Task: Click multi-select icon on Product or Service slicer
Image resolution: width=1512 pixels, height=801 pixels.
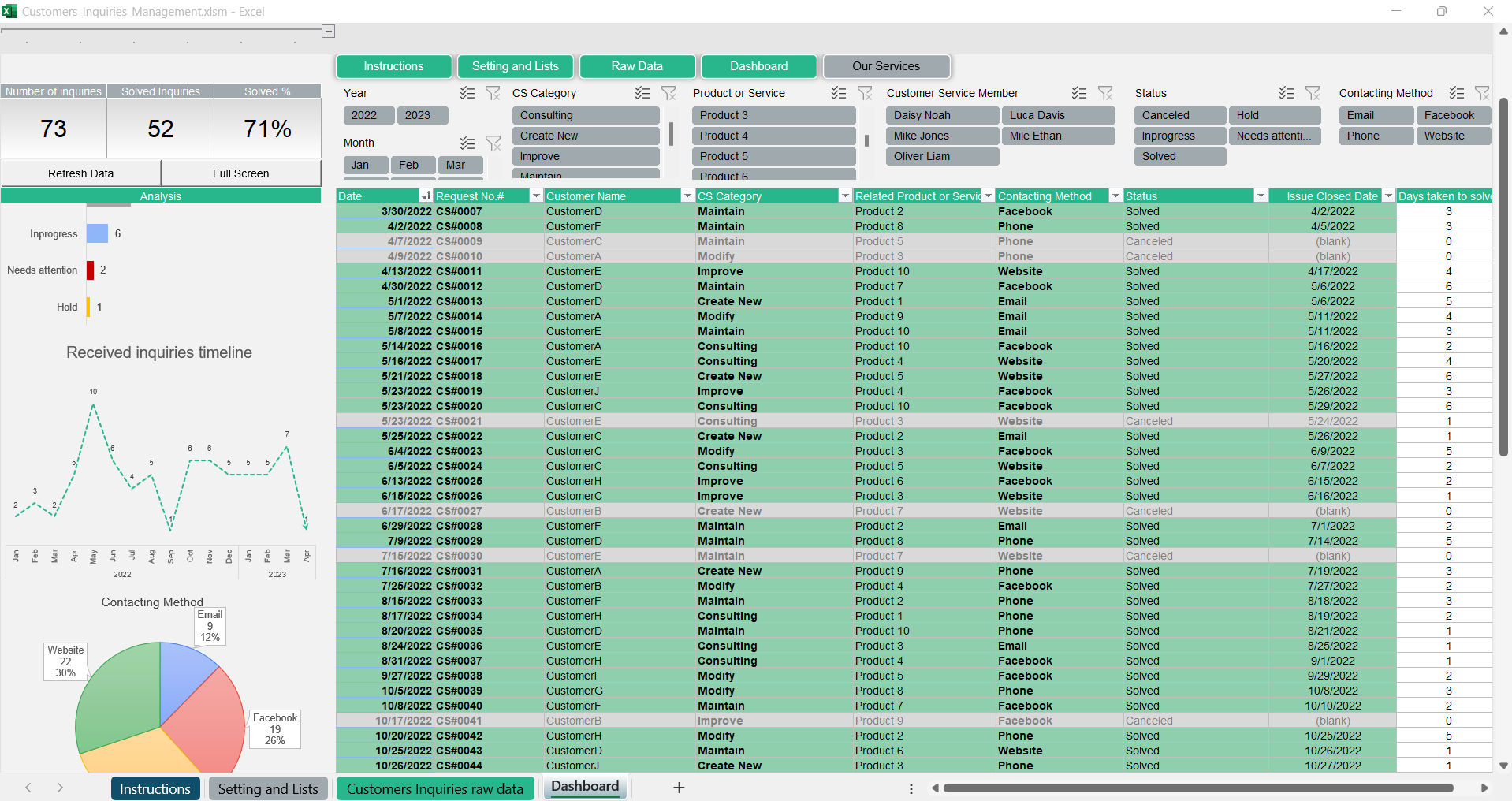Action: point(839,93)
